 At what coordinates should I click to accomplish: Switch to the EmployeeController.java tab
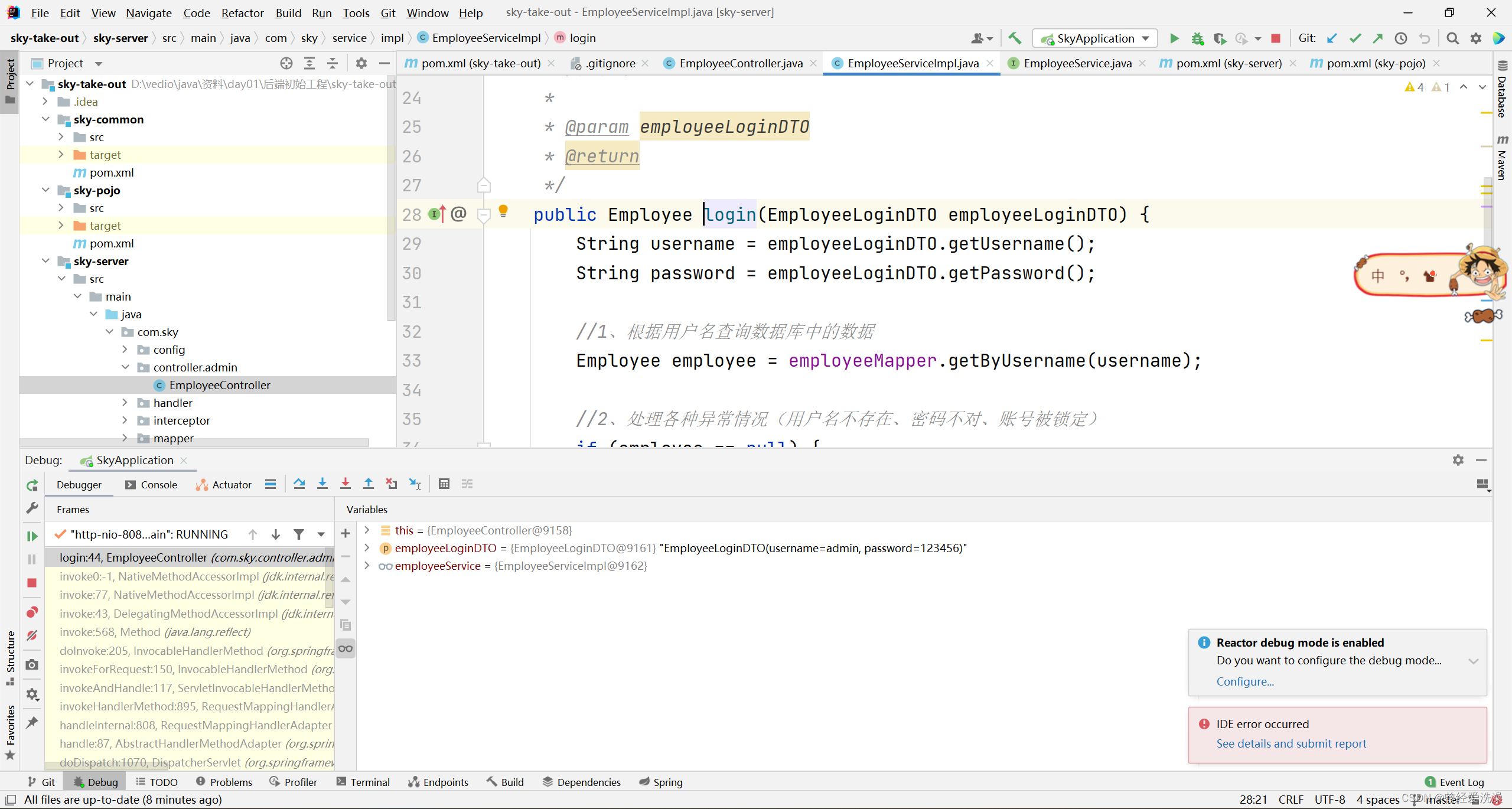tap(740, 63)
